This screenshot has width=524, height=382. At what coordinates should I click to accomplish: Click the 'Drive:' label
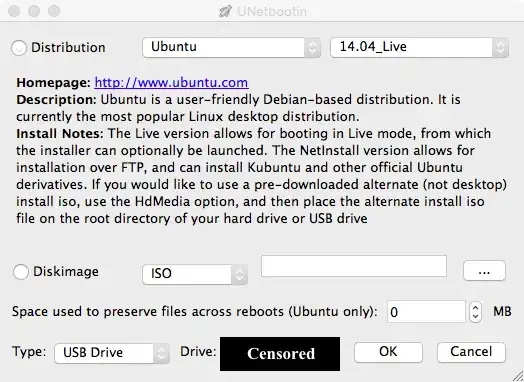(198, 352)
